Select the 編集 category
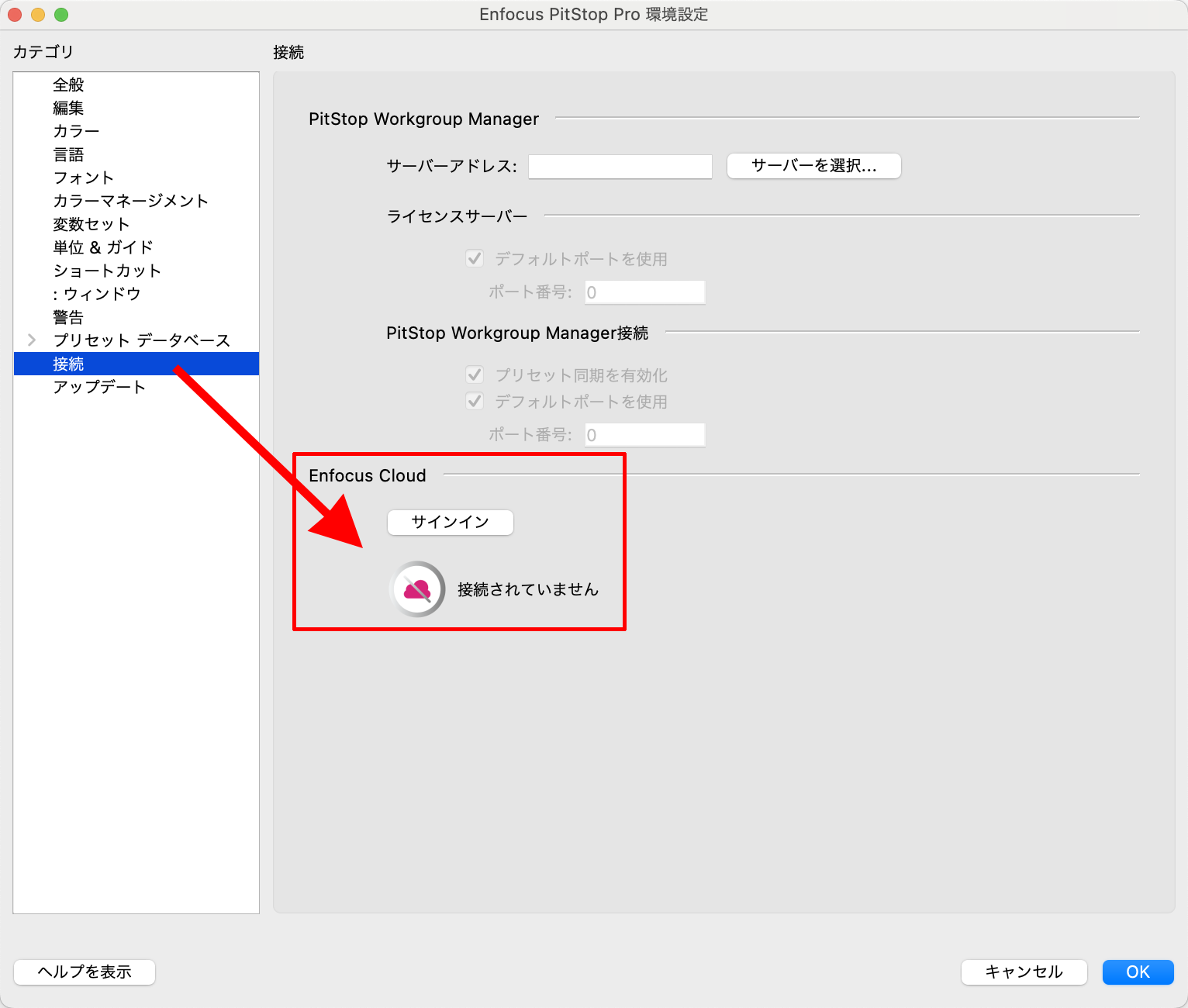This screenshot has width=1188, height=1008. [x=136, y=108]
